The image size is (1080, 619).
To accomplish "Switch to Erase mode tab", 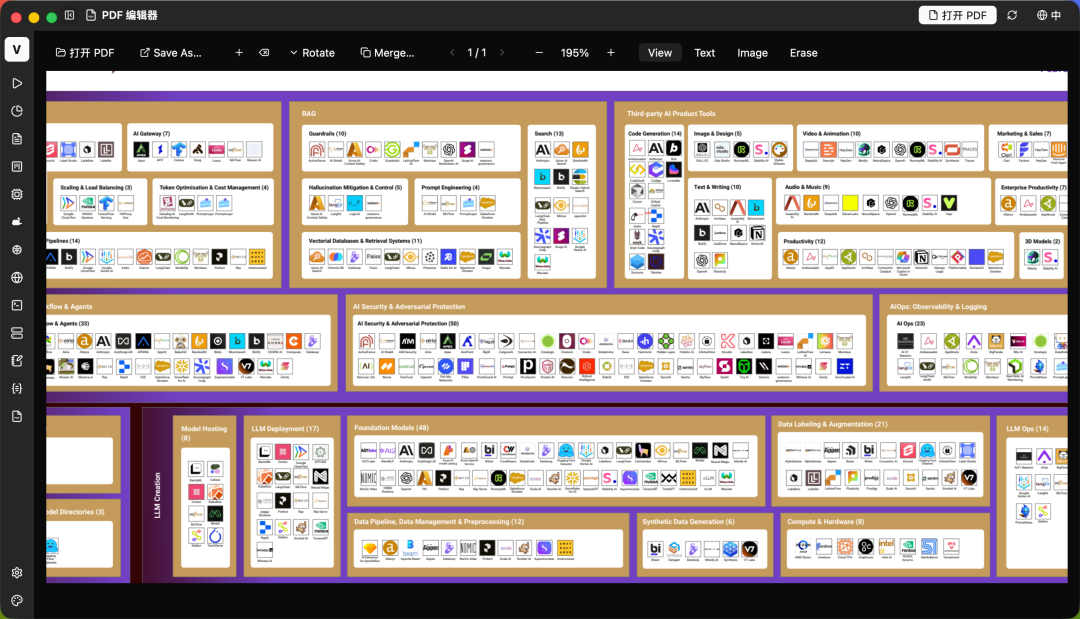I will click(804, 52).
